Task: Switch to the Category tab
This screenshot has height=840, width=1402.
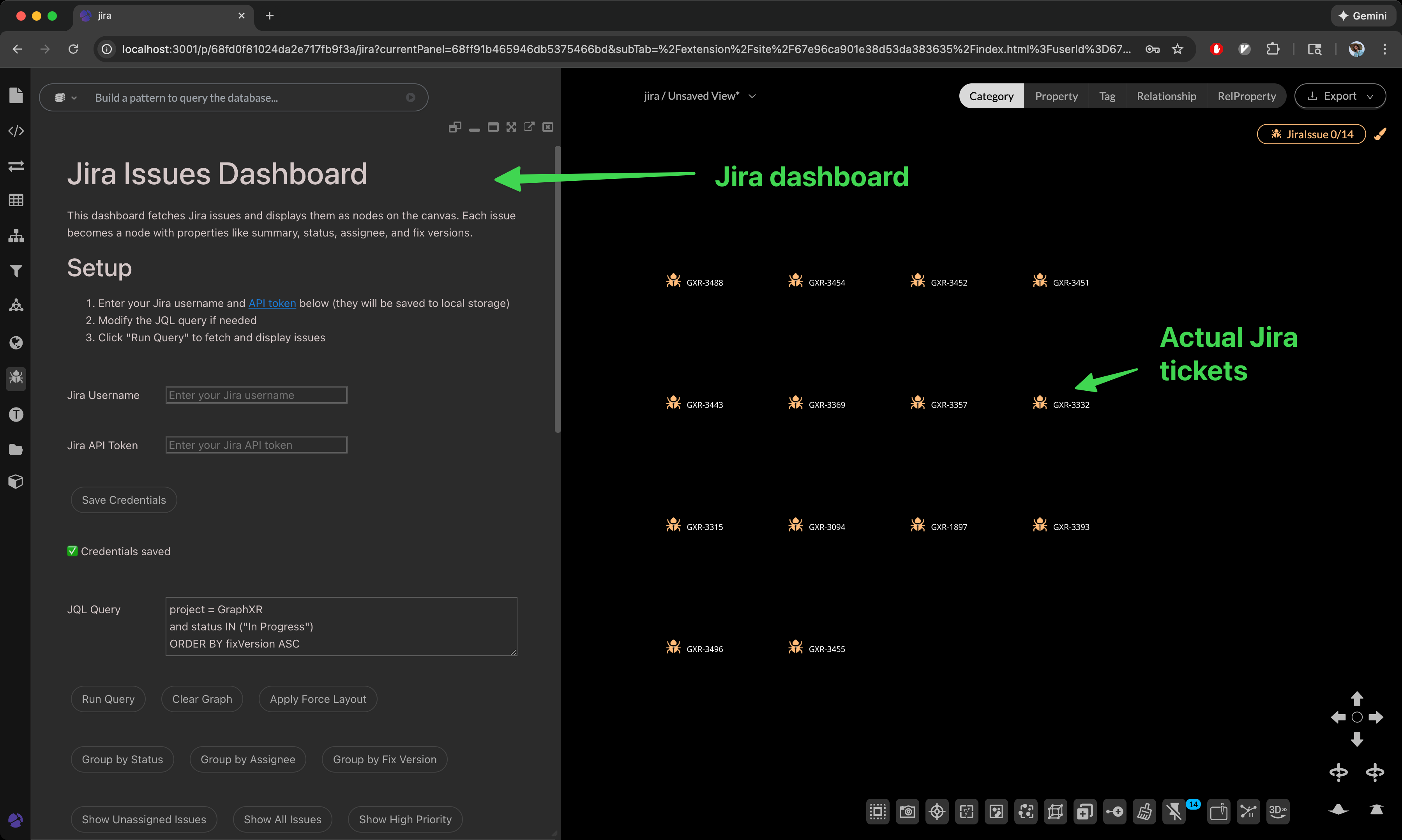Action: (991, 96)
